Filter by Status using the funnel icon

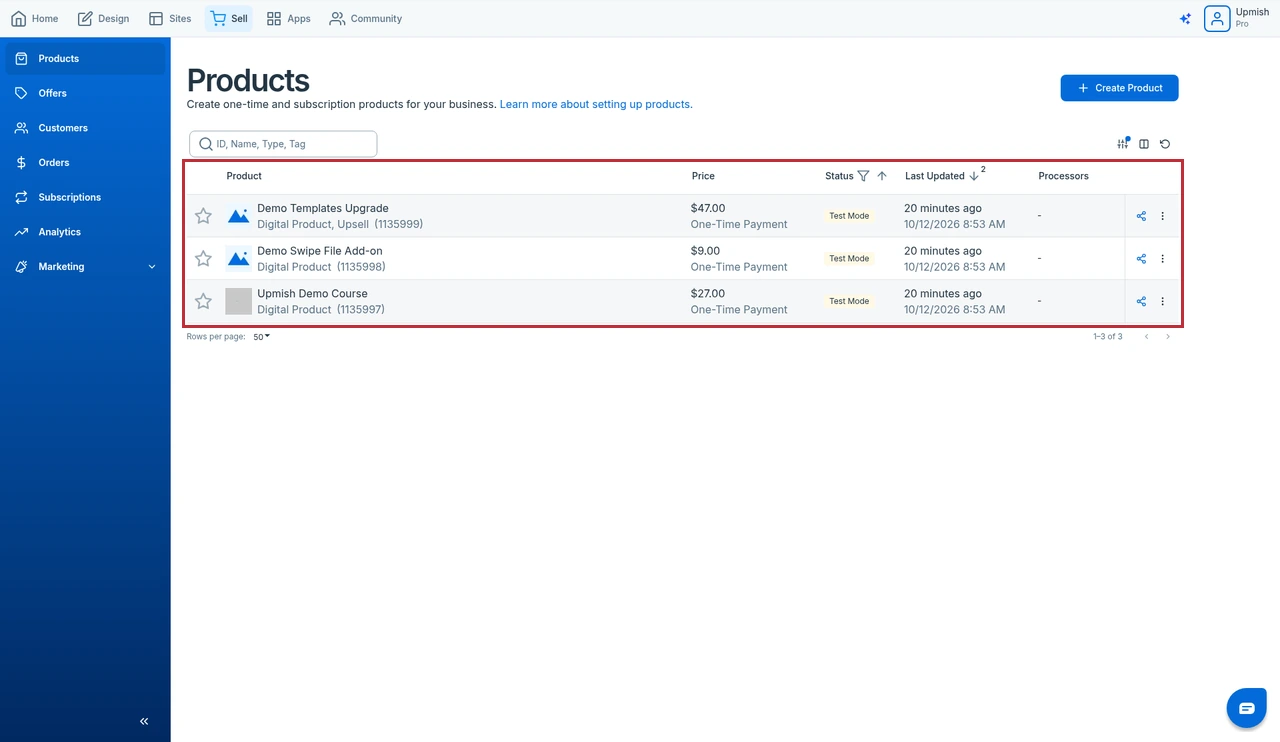click(x=863, y=176)
